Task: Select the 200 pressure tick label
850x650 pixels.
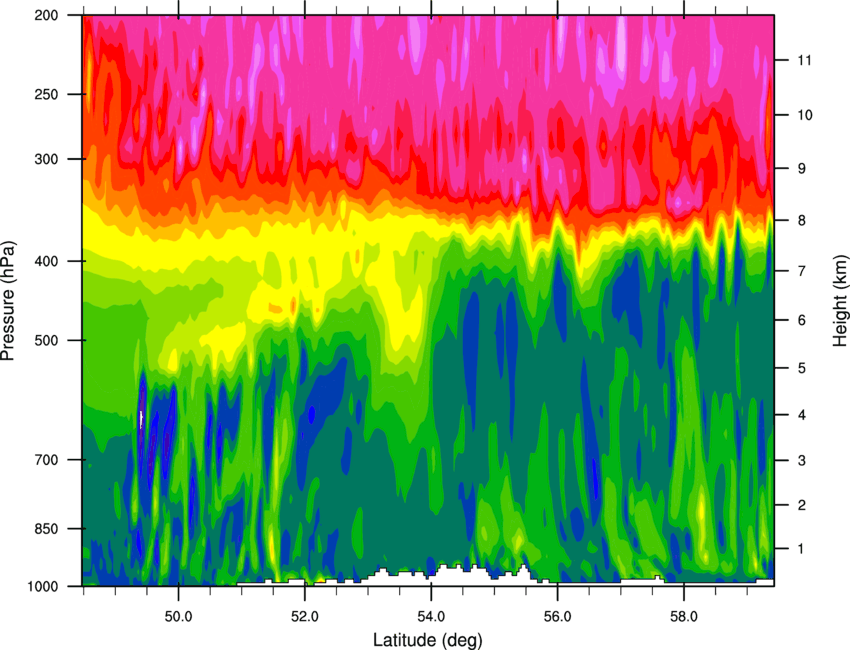Action: 46,15
